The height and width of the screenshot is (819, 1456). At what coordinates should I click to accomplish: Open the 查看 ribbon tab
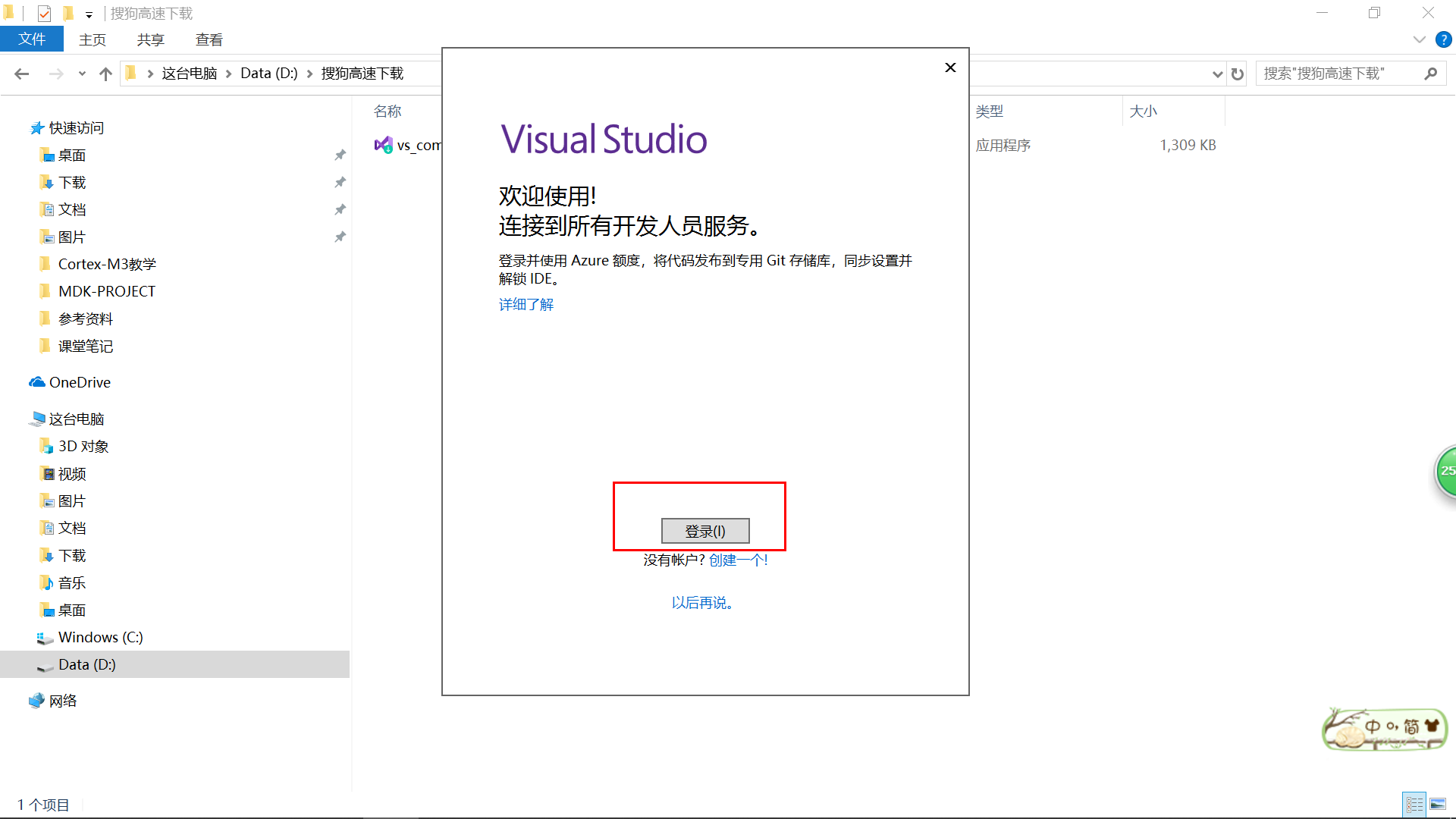click(x=209, y=39)
